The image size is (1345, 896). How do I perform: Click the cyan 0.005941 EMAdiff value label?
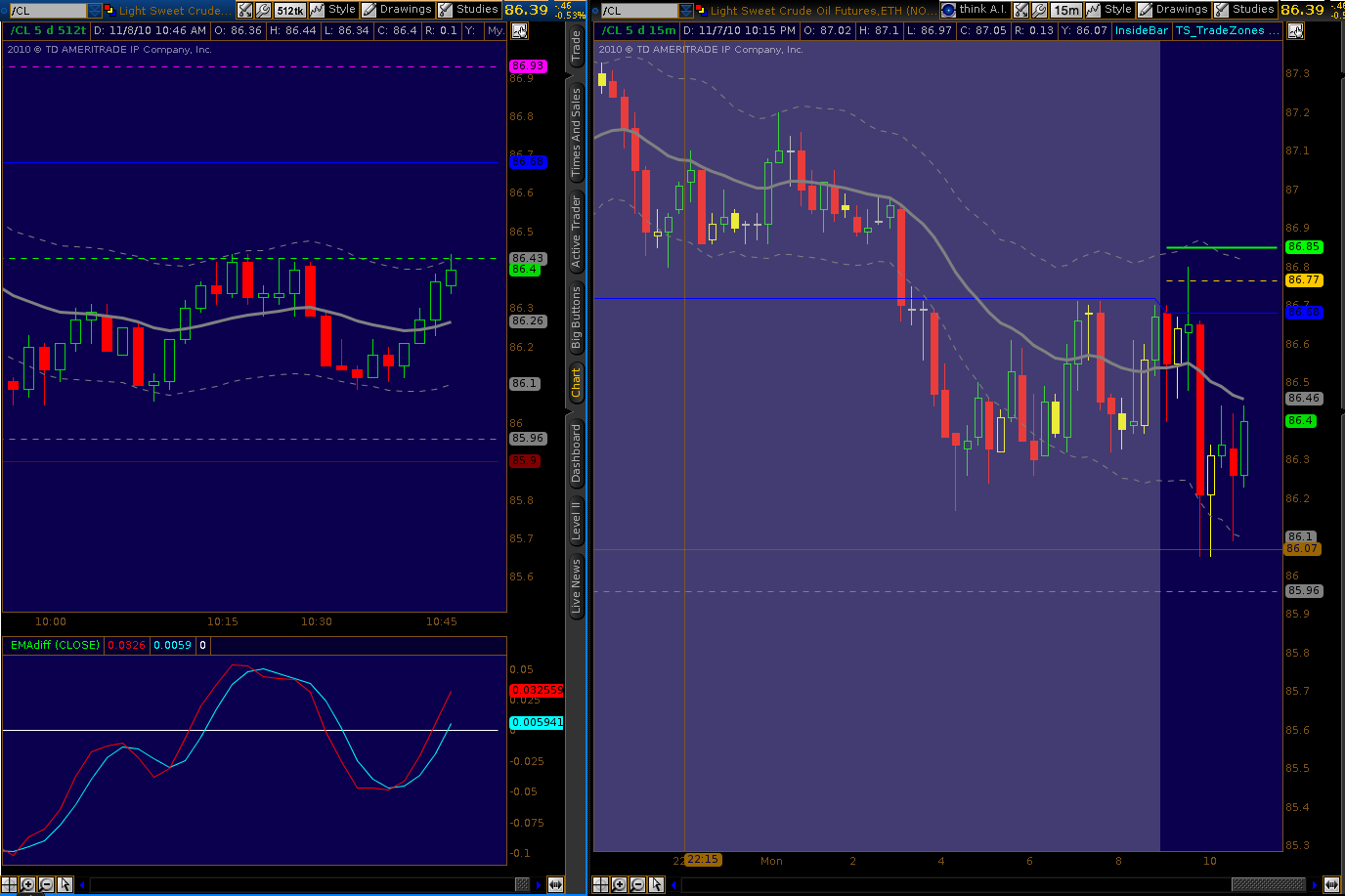pyautogui.click(x=537, y=722)
